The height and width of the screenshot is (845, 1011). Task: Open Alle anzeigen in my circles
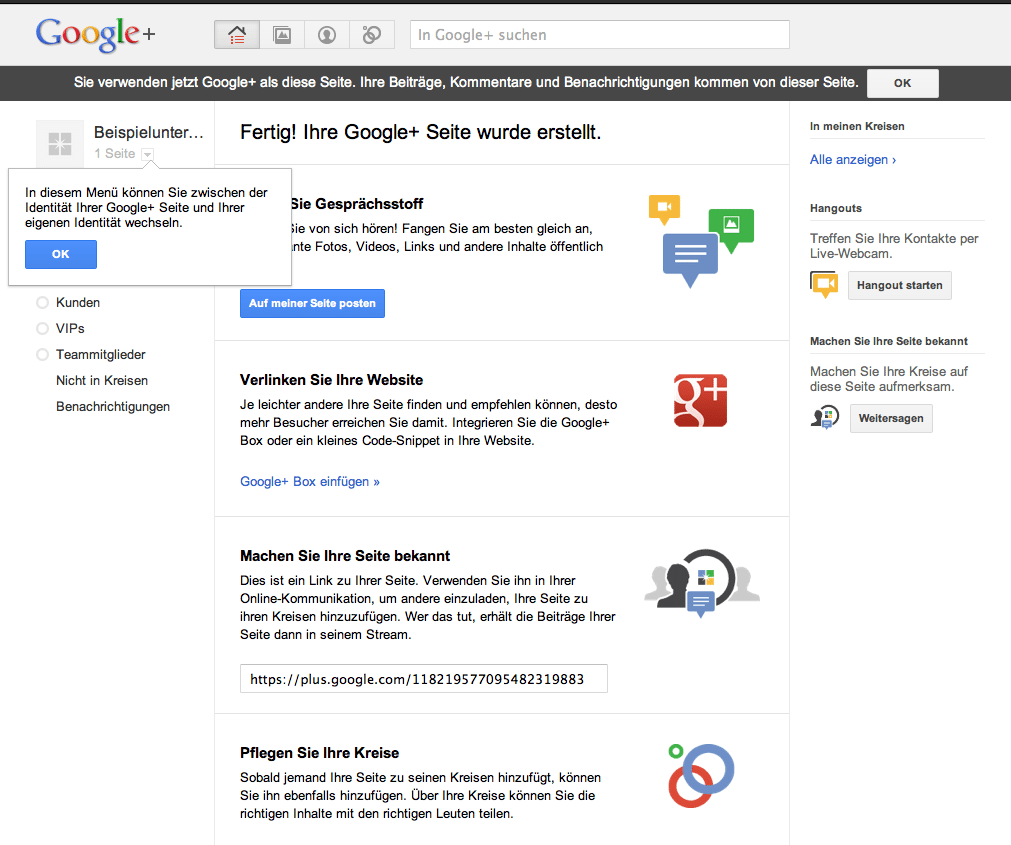[852, 160]
